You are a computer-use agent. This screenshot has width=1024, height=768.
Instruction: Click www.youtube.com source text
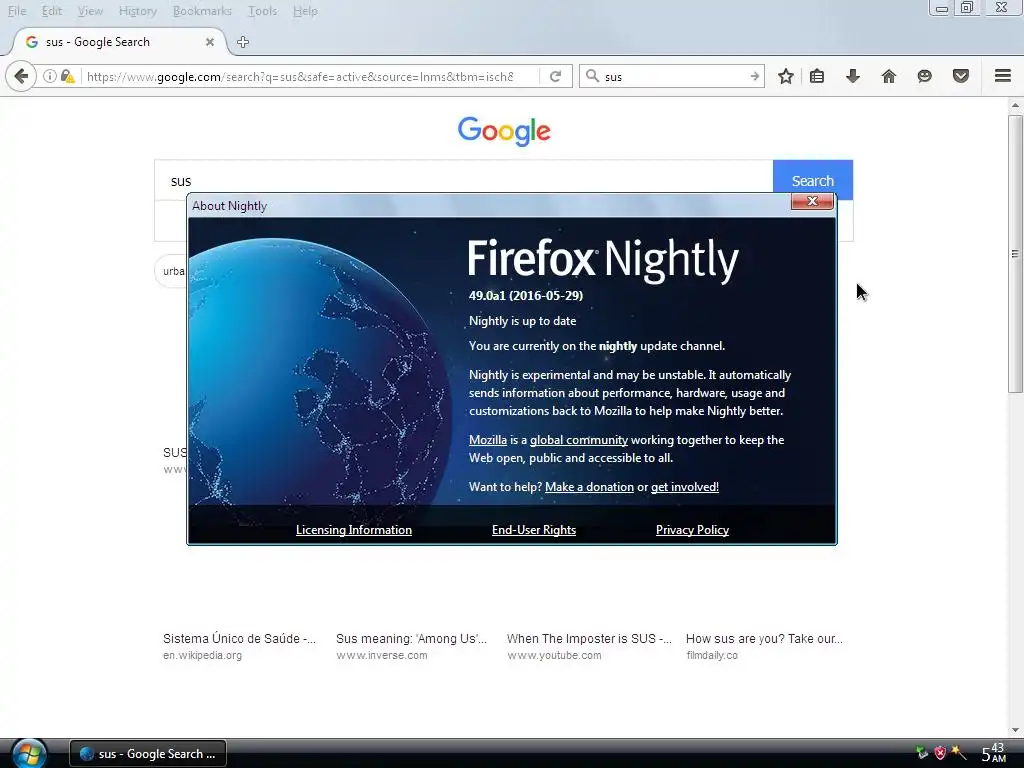(554, 655)
